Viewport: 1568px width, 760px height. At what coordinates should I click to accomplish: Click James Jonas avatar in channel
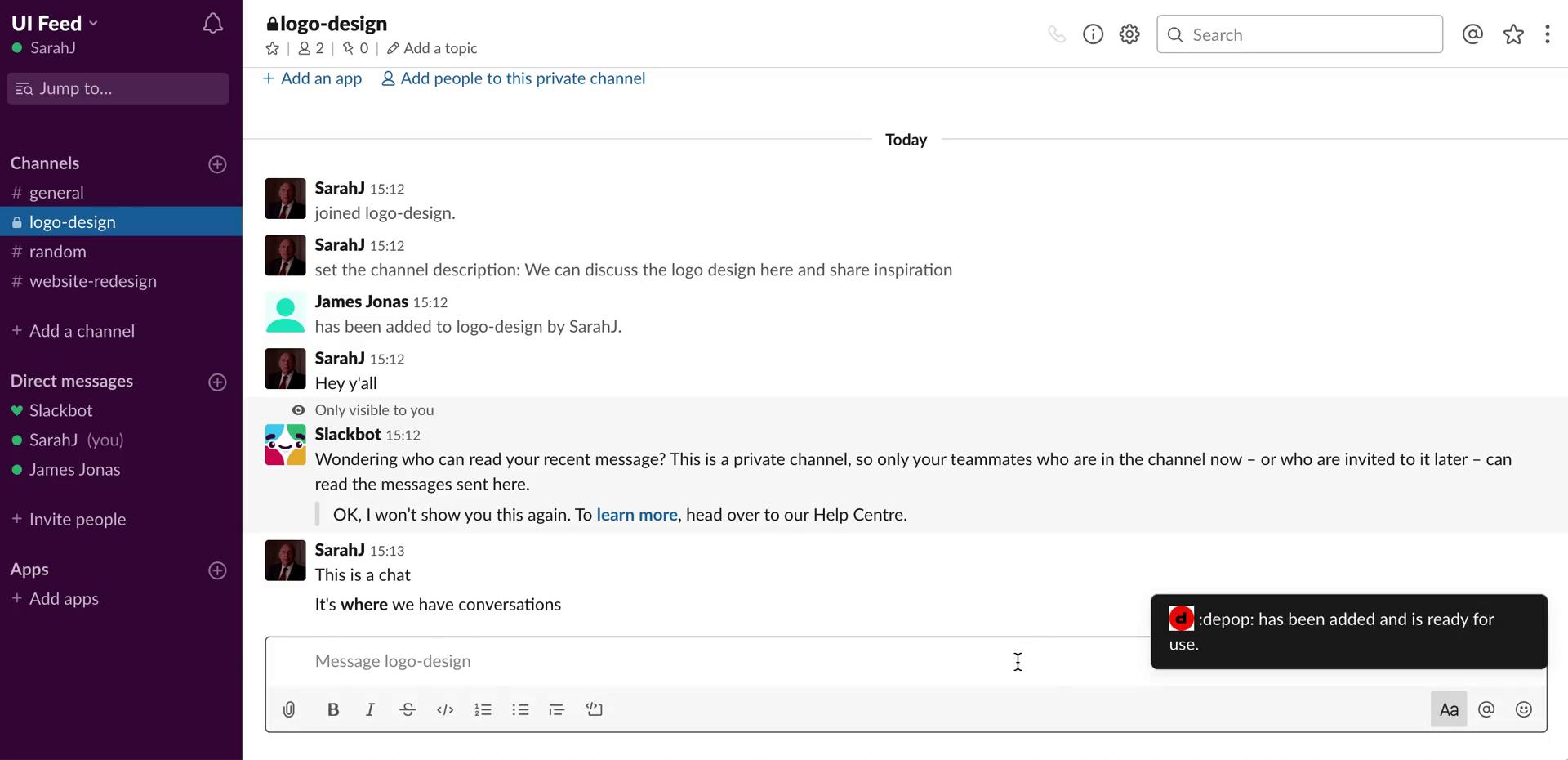pos(285,312)
